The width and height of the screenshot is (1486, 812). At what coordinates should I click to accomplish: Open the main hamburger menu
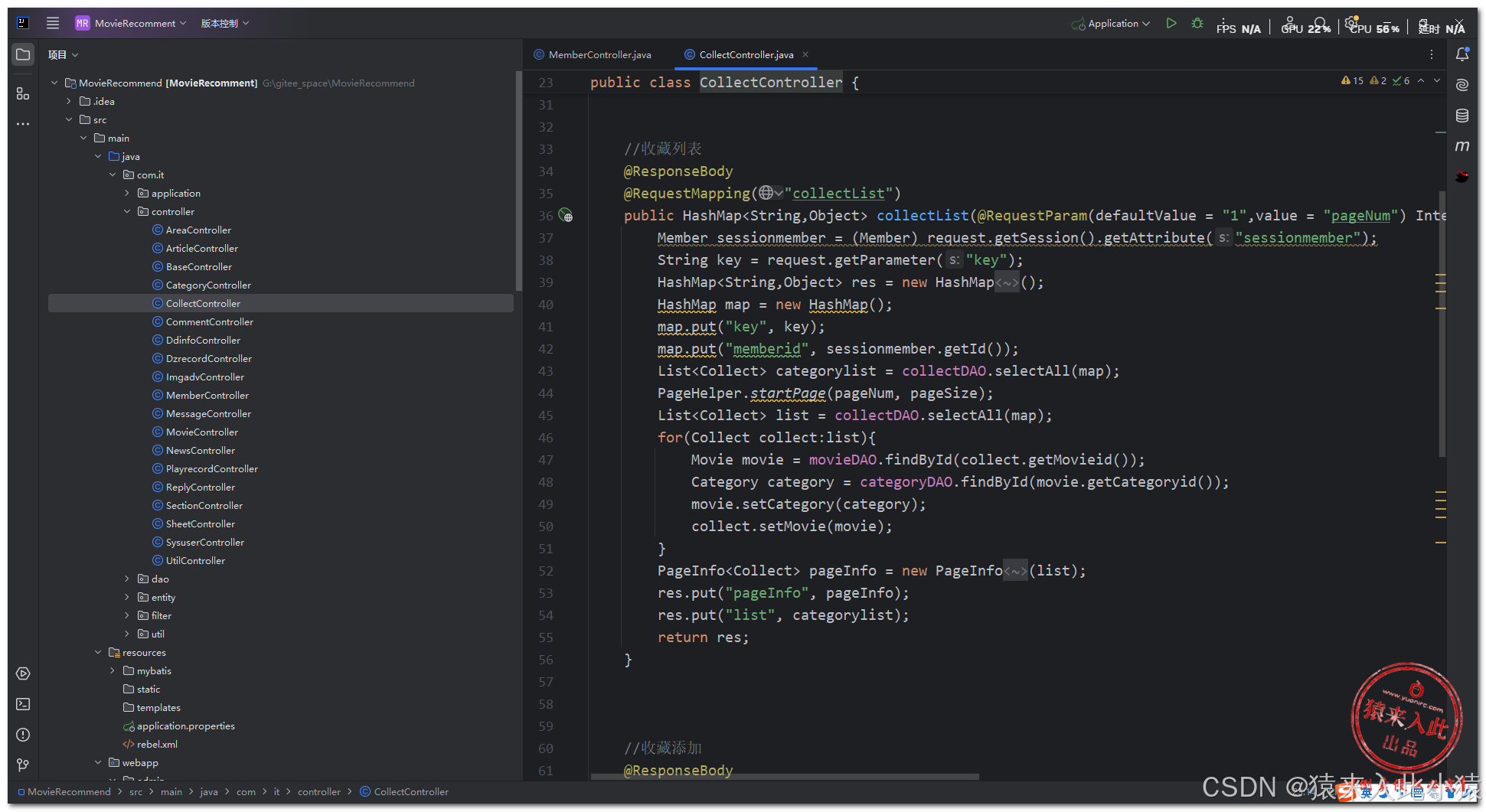(x=53, y=23)
